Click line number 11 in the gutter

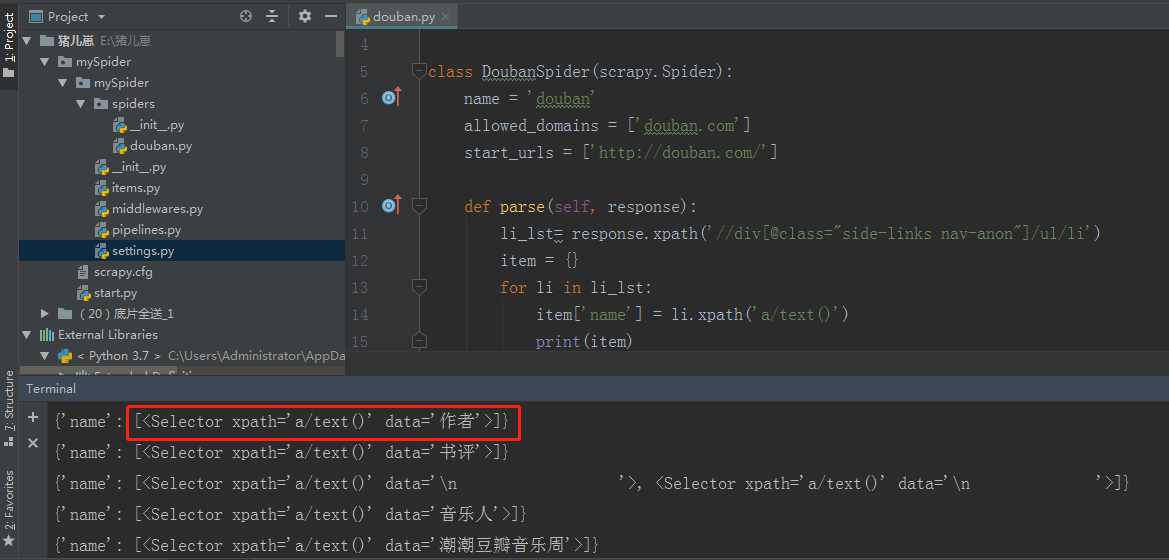click(360, 233)
